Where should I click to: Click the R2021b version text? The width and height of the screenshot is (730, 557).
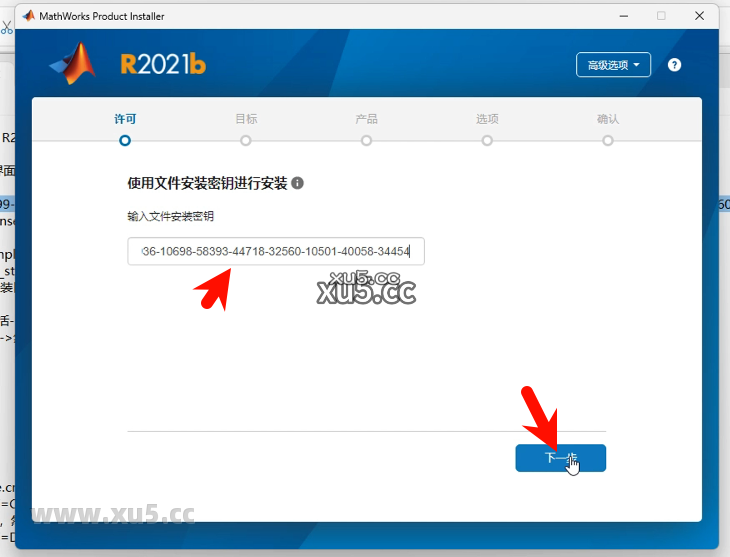point(163,64)
